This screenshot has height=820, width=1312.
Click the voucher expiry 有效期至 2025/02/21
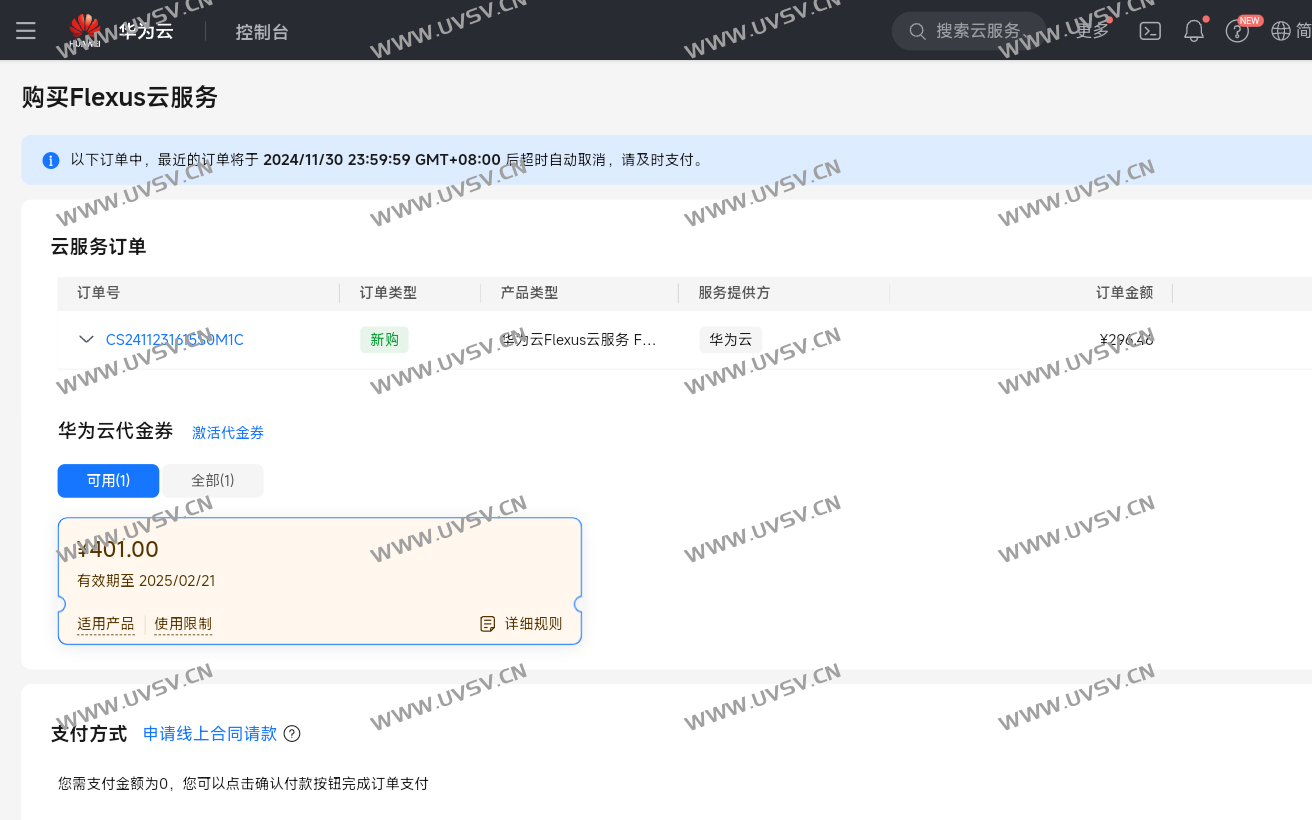[146, 581]
